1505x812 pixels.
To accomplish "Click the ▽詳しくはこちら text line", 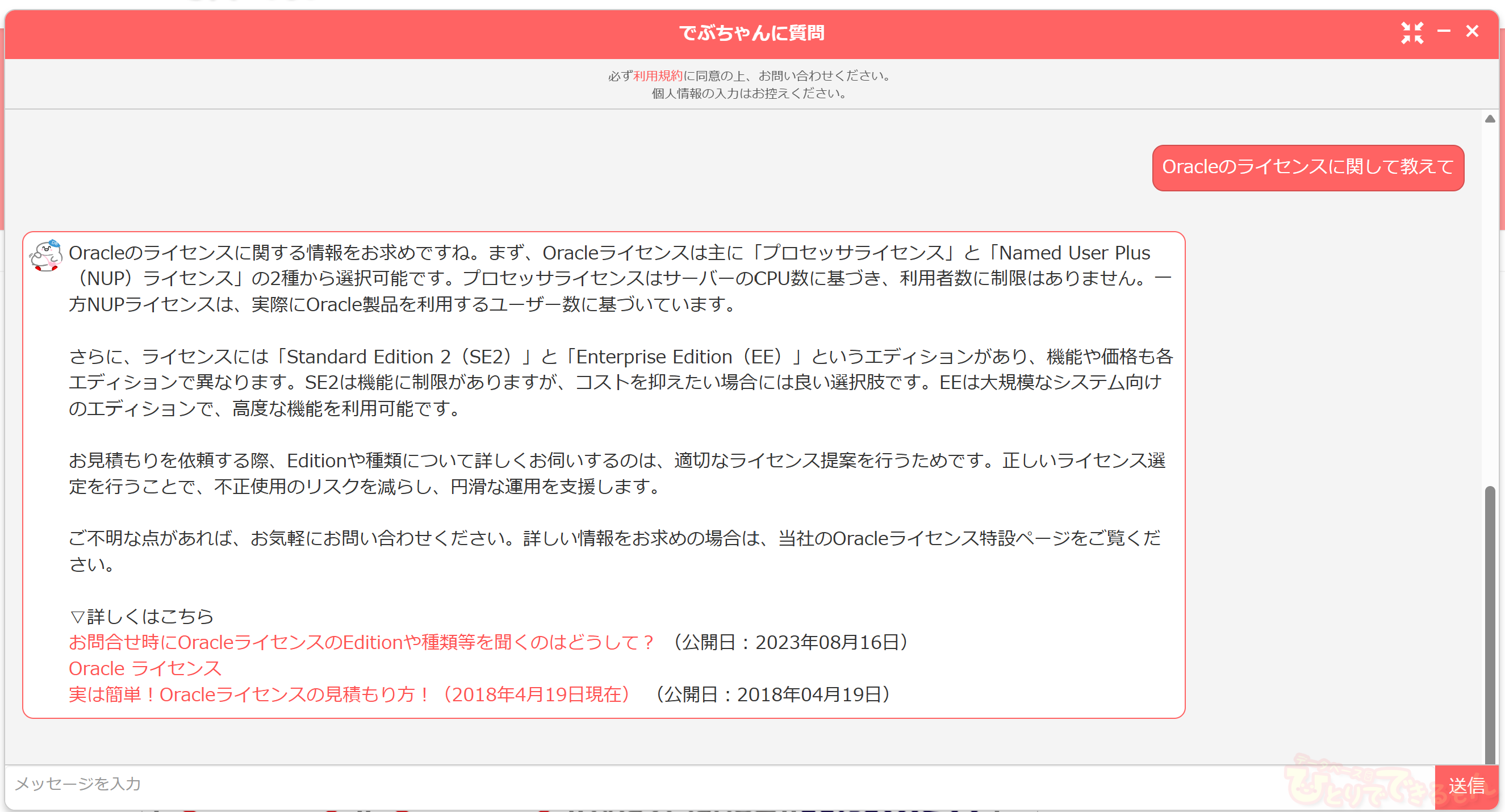I will coord(141,616).
